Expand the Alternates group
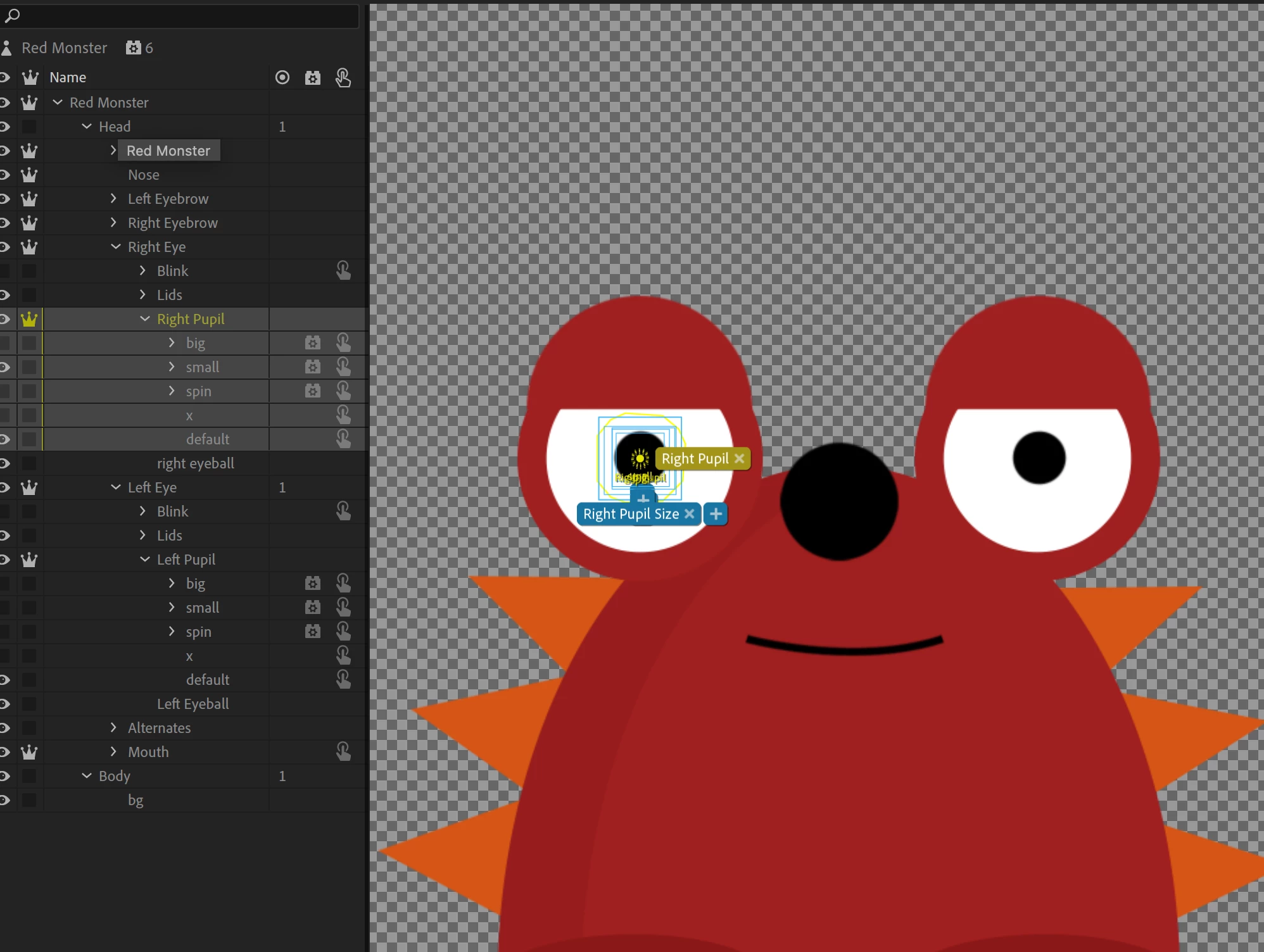This screenshot has width=1264, height=952. (113, 728)
